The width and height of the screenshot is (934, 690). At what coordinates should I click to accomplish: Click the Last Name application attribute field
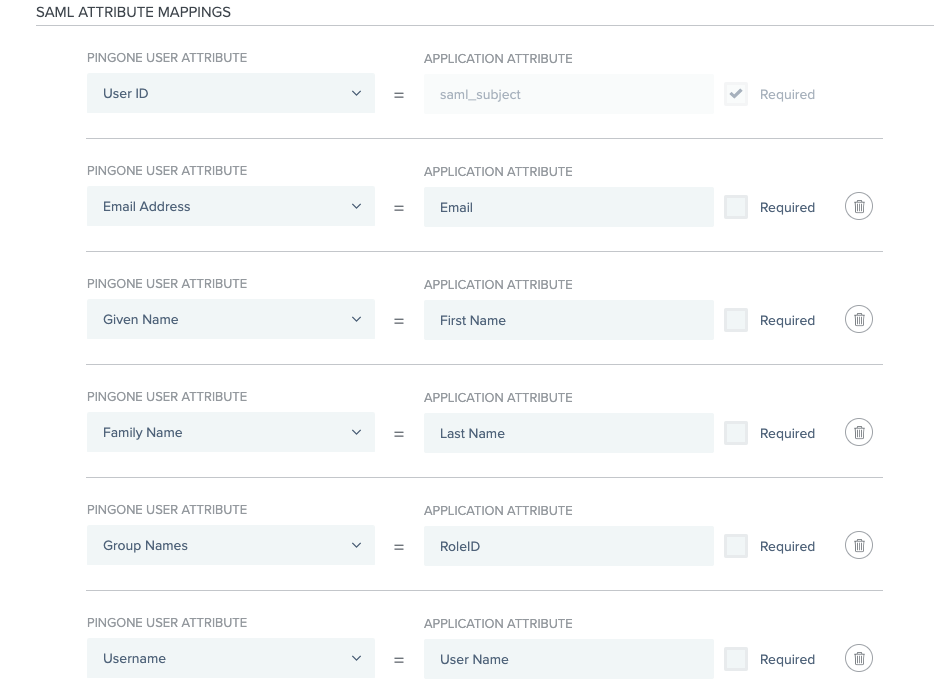568,433
